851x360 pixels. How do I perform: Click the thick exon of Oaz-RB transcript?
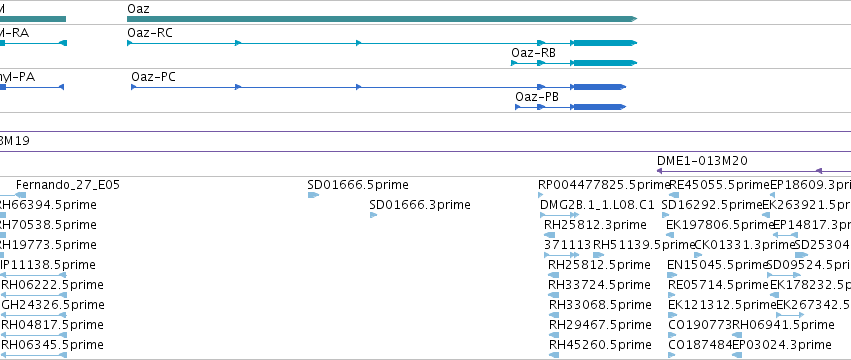pyautogui.click(x=605, y=63)
